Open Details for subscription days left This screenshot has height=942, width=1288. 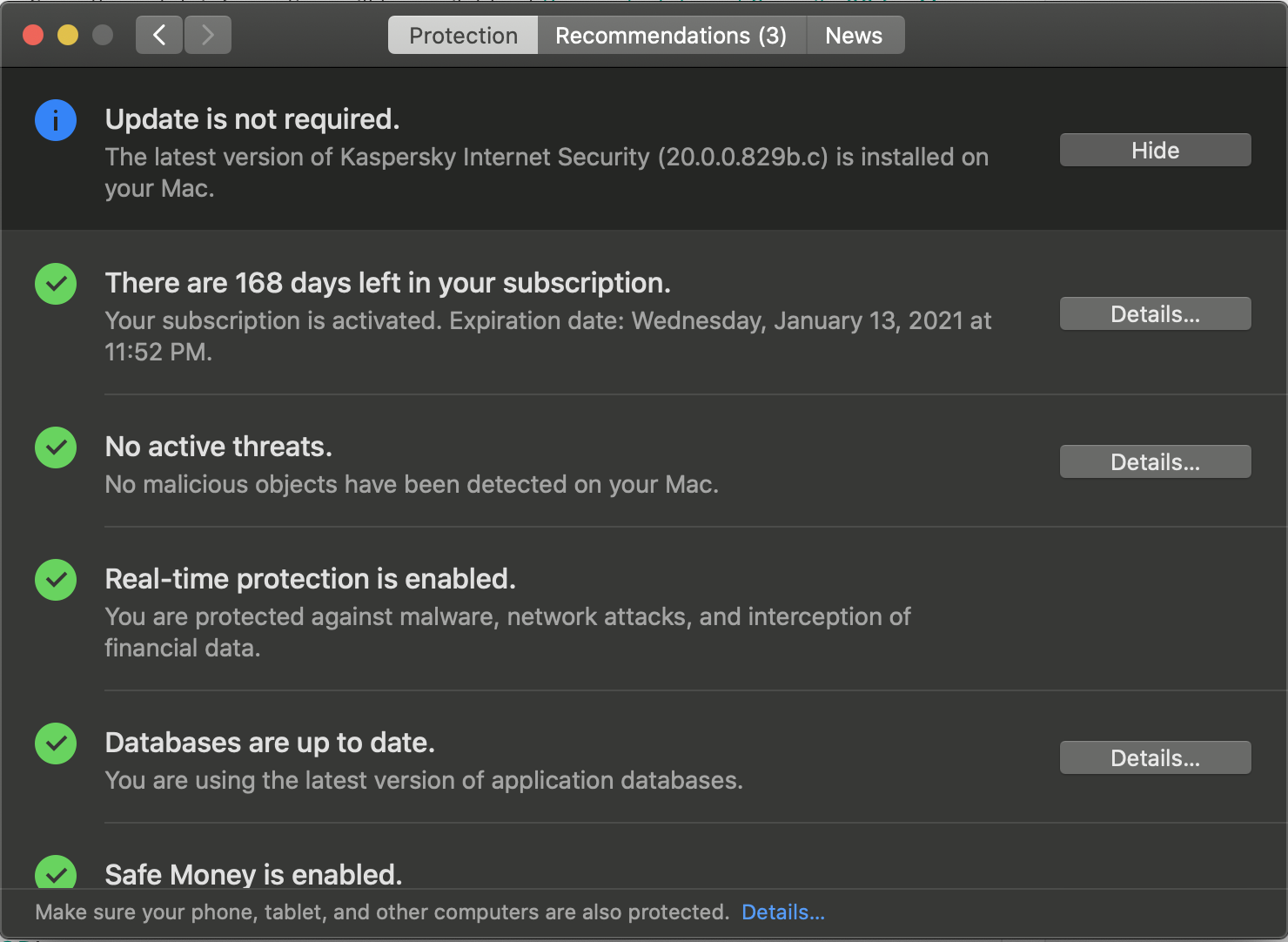click(x=1155, y=313)
